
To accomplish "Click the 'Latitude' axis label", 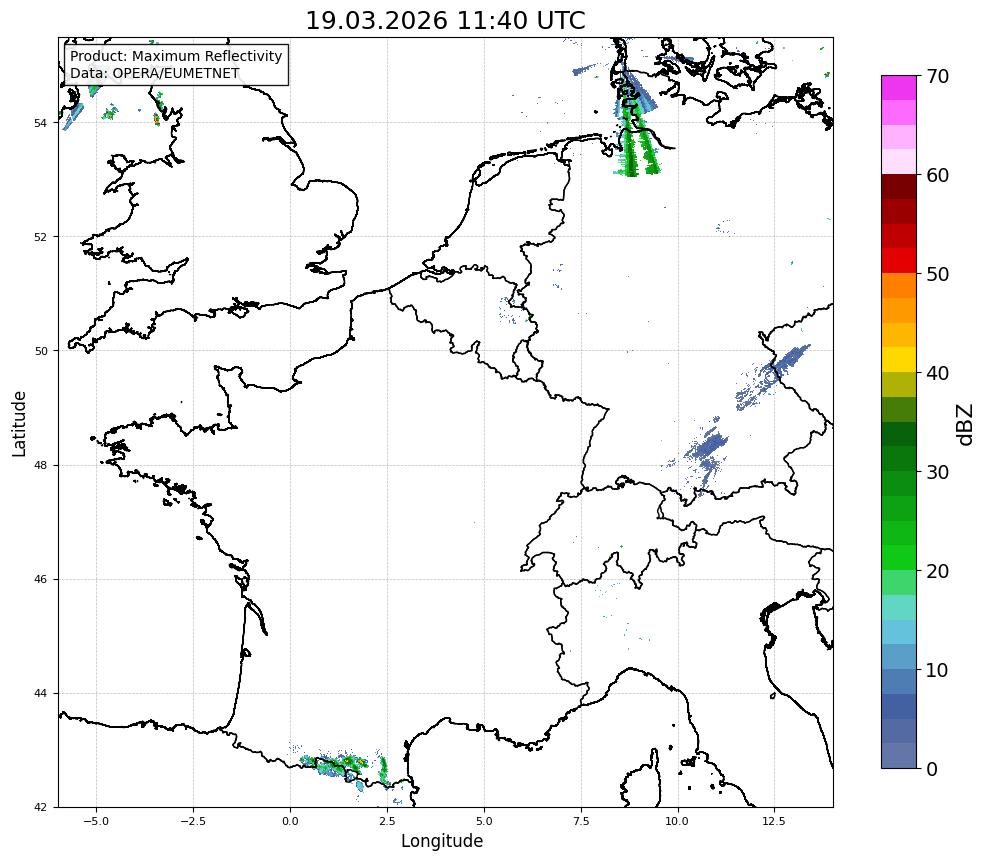I will 19,423.
